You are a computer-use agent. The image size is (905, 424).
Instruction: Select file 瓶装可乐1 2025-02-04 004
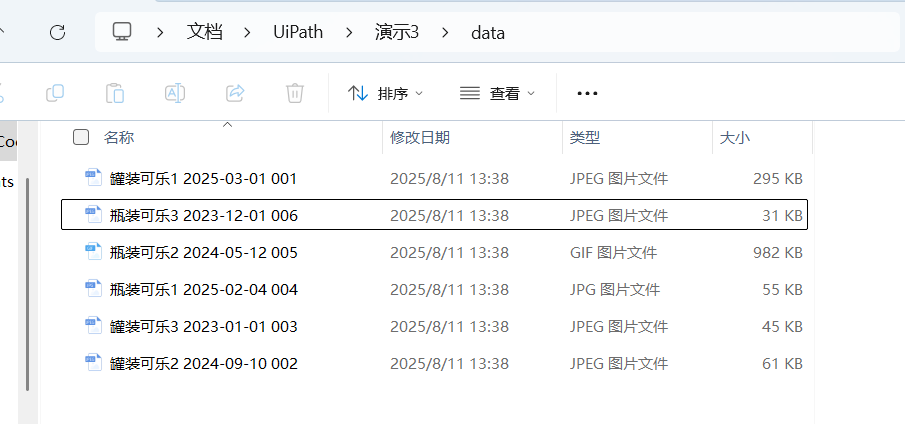(434, 289)
